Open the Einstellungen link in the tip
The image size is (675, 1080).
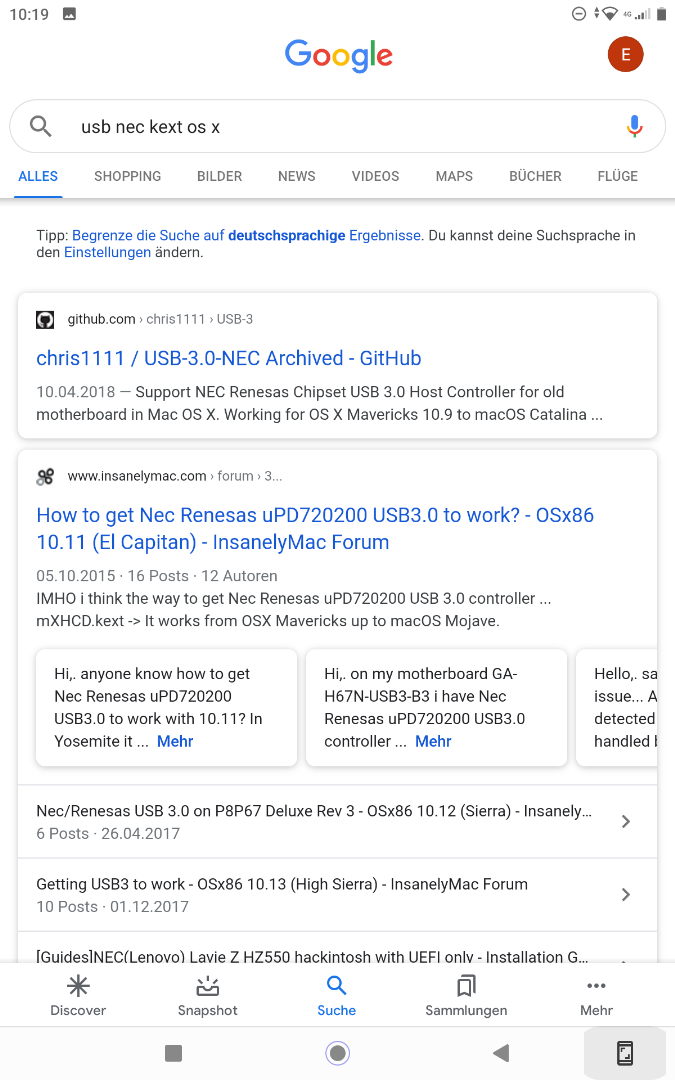(107, 253)
